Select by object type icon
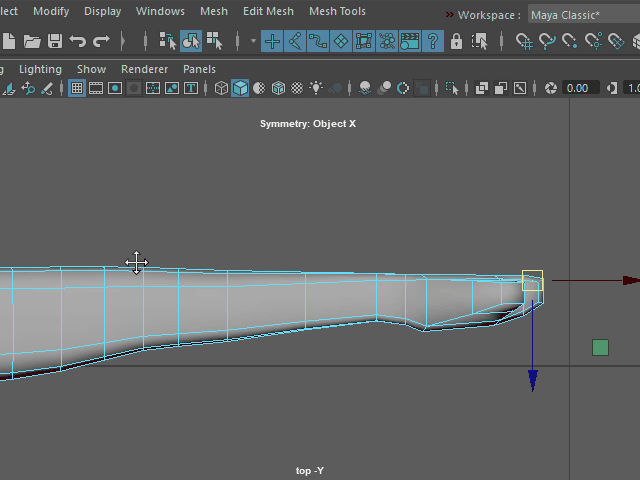640x480 pixels. [x=190, y=41]
